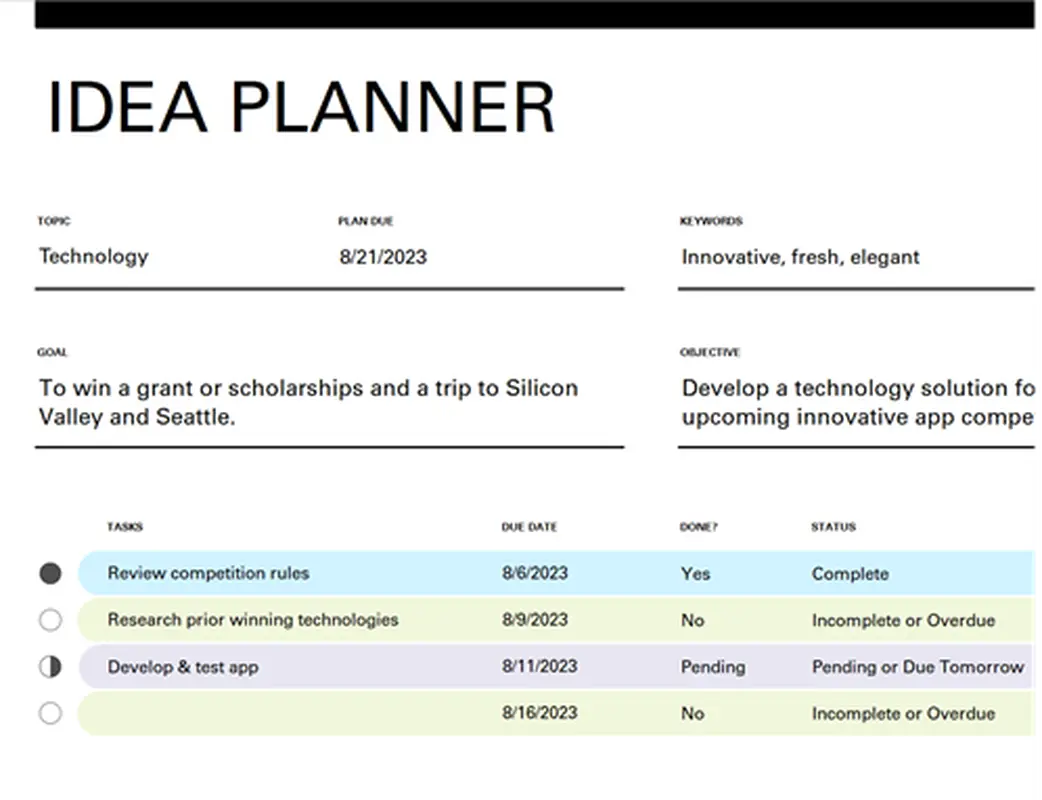1042x800 pixels.
Task: Select the Innovative, fresh, elegant keywords field
Action: tap(800, 257)
